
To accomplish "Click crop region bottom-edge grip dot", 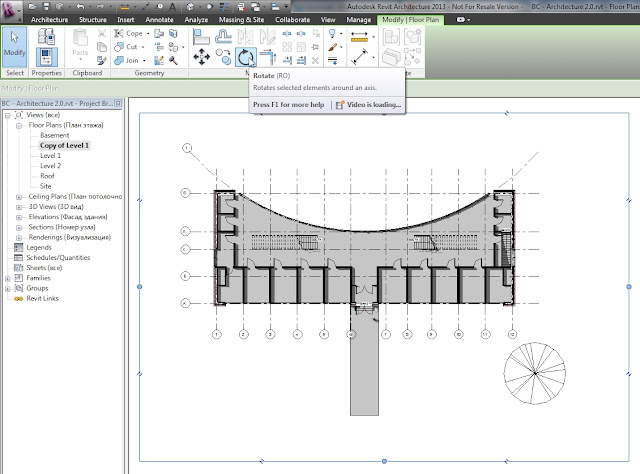I will pos(384,461).
